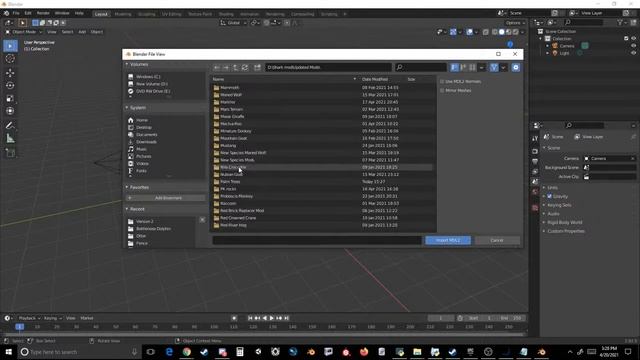Enable the Mirror Meshes checkbox
The height and width of the screenshot is (360, 640).
[442, 91]
